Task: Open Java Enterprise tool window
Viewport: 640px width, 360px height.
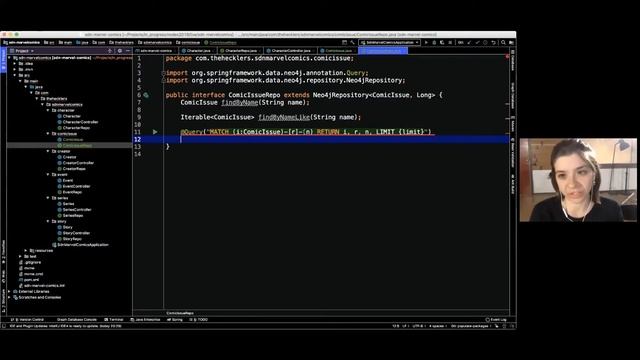Action: coord(145,320)
